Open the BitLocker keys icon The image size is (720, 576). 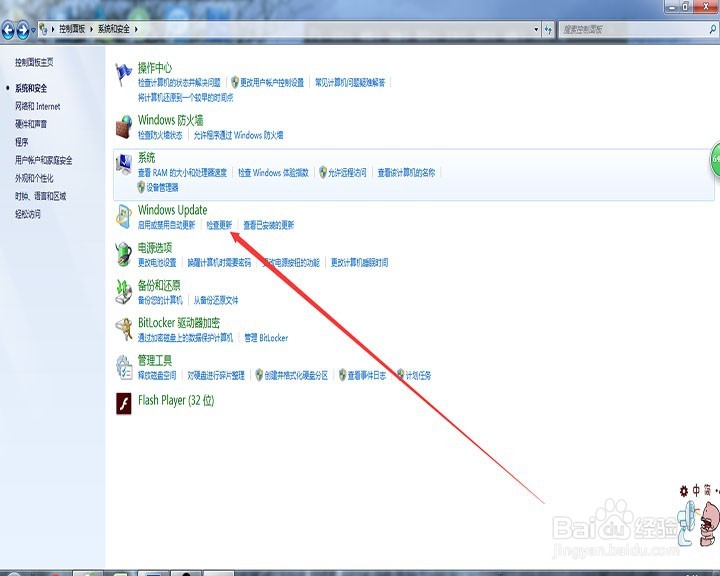click(124, 329)
